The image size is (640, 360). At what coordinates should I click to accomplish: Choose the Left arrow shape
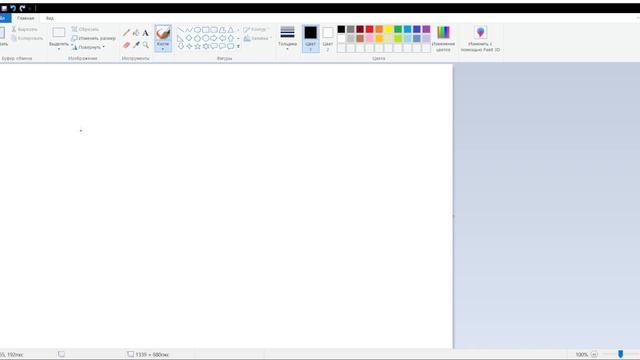click(x=222, y=38)
